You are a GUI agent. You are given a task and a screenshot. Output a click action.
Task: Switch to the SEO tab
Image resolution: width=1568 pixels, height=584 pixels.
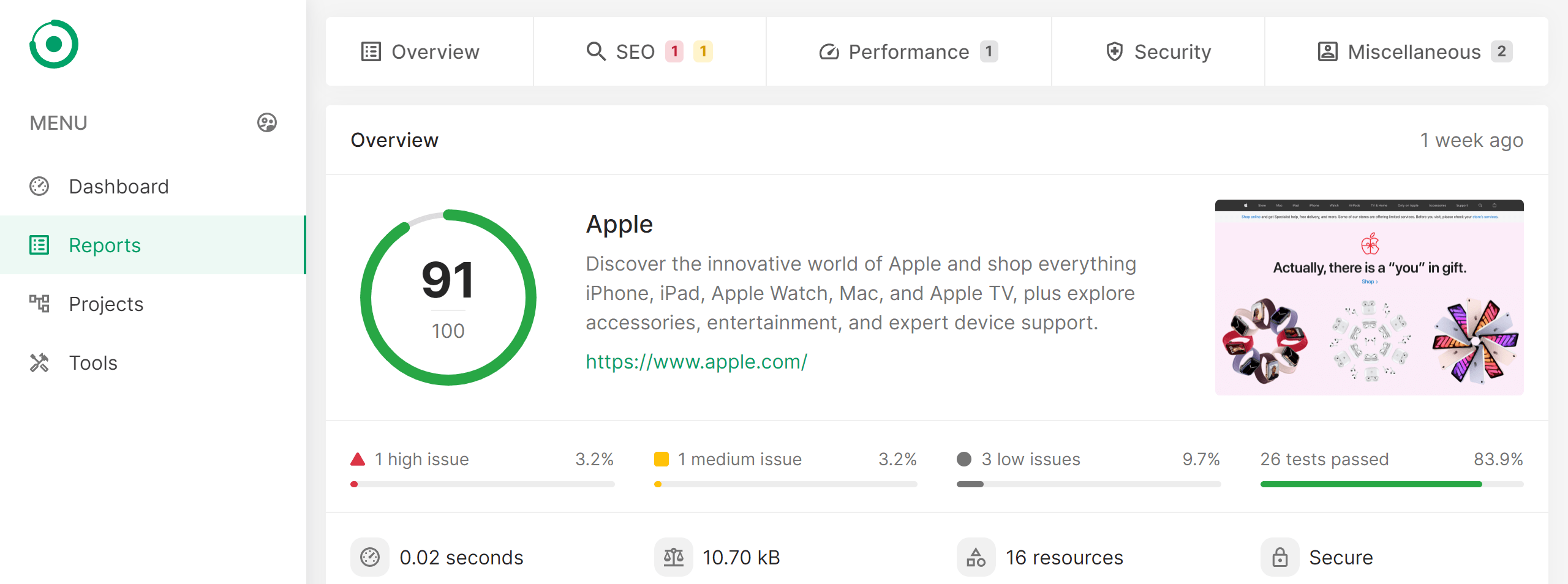click(x=649, y=51)
